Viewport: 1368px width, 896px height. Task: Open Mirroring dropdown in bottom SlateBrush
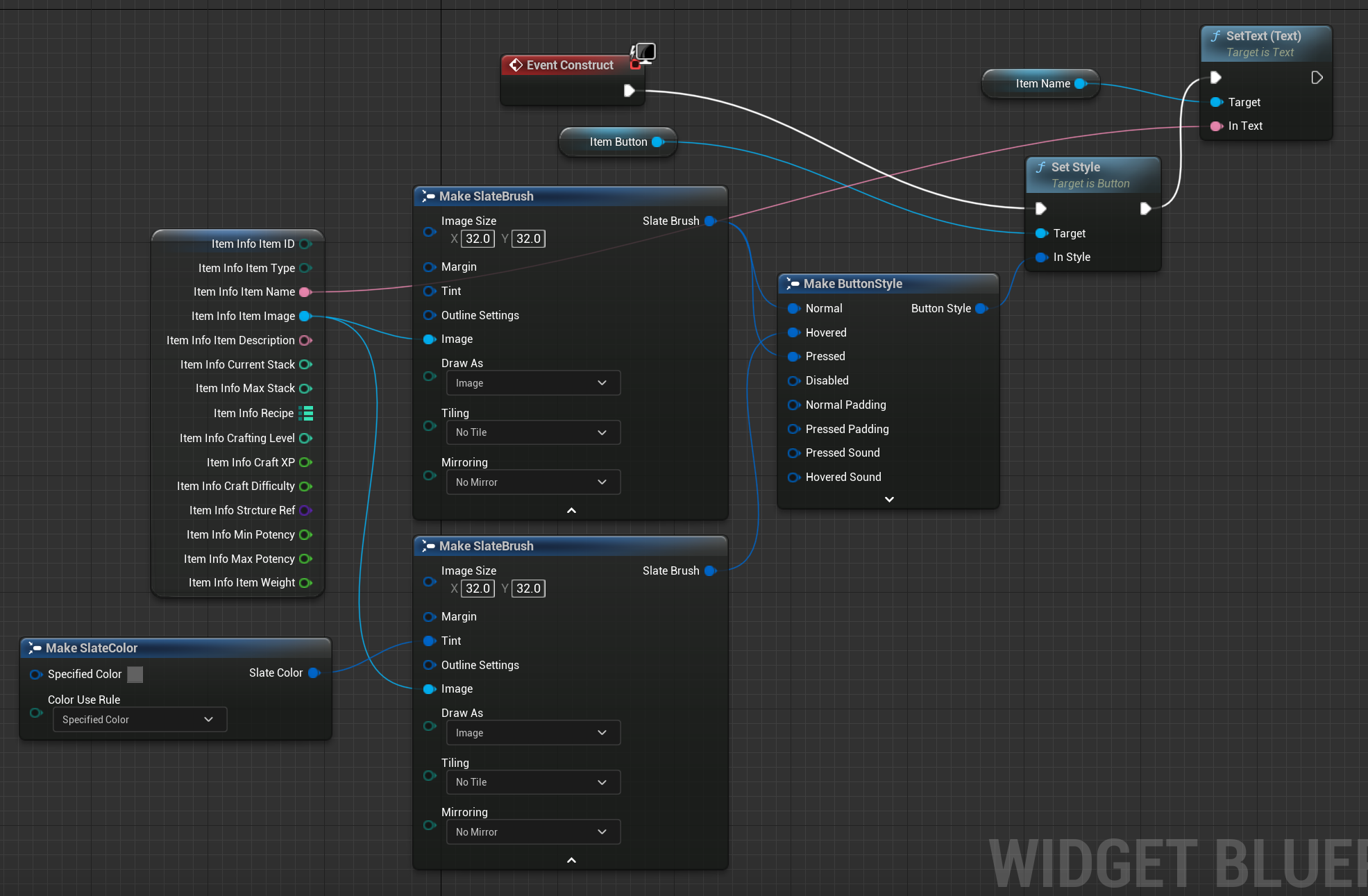[532, 832]
